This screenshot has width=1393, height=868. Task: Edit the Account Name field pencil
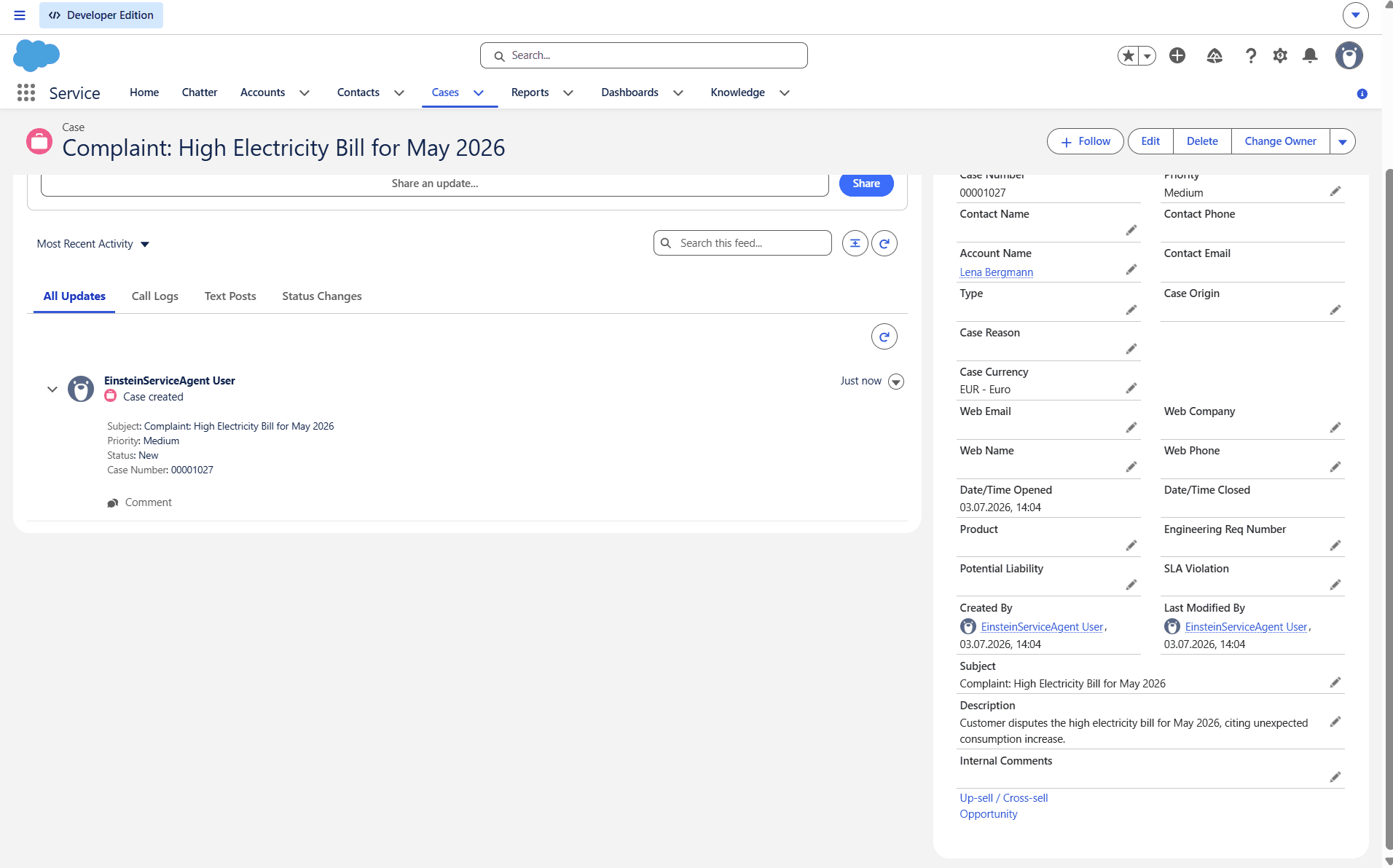1131,270
